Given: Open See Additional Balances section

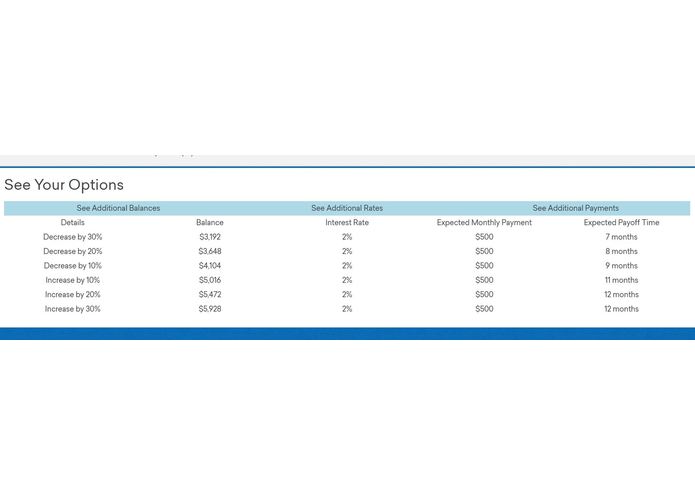Looking at the screenshot, I should click(x=118, y=208).
